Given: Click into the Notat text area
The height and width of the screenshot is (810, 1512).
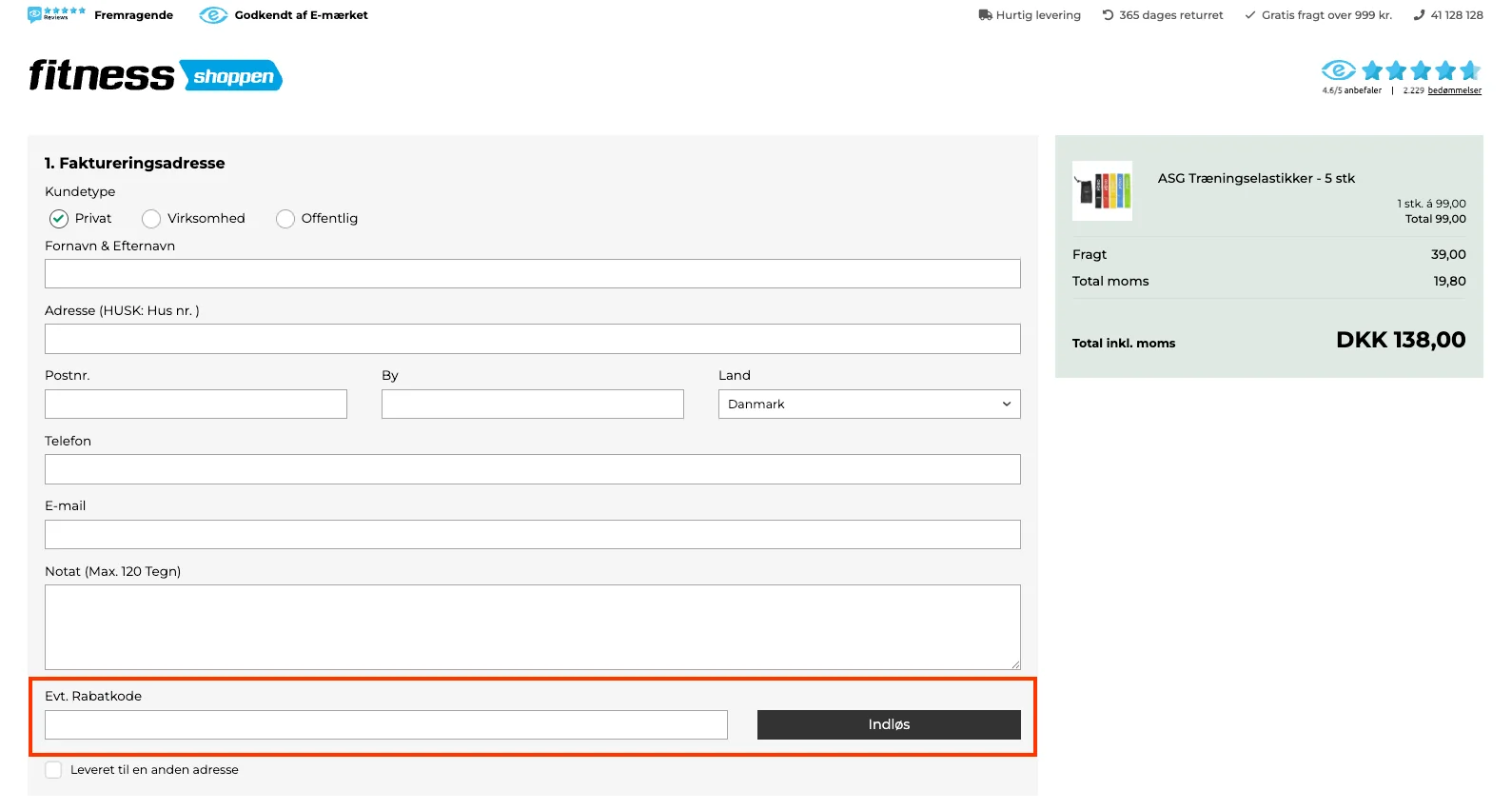Looking at the screenshot, I should pos(532,627).
